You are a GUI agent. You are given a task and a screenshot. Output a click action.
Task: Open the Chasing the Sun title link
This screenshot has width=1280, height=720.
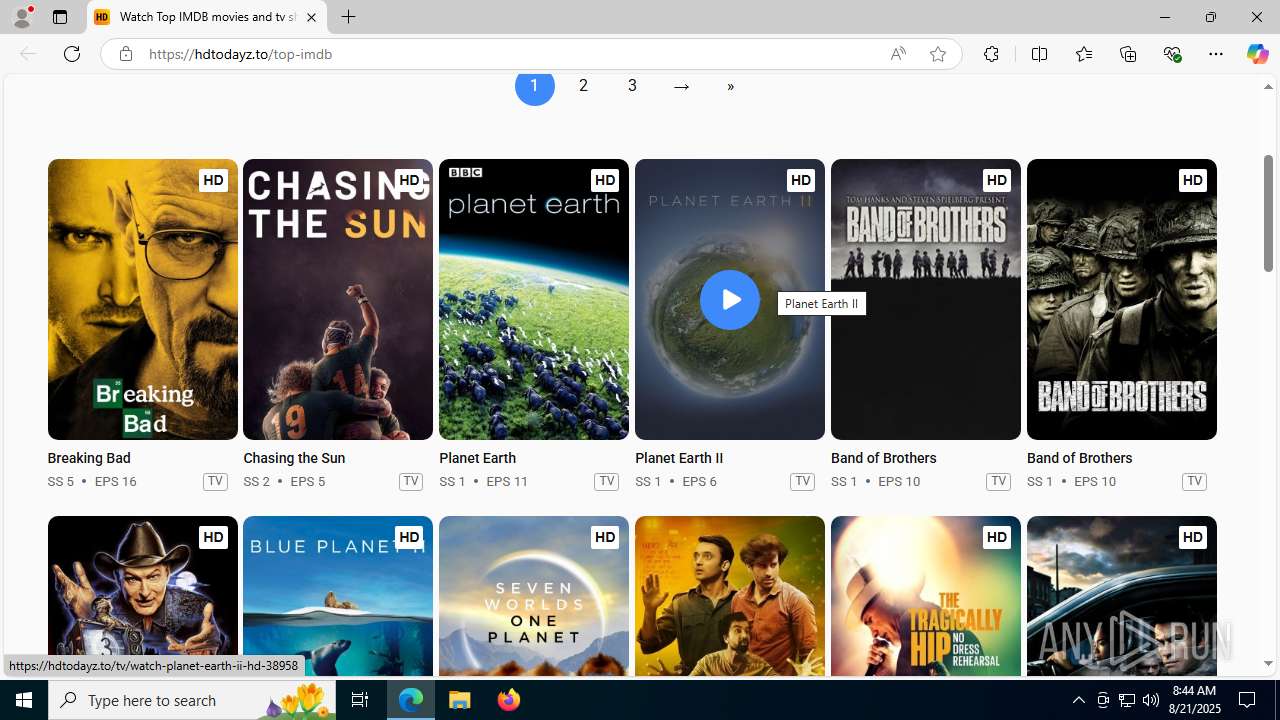294,458
